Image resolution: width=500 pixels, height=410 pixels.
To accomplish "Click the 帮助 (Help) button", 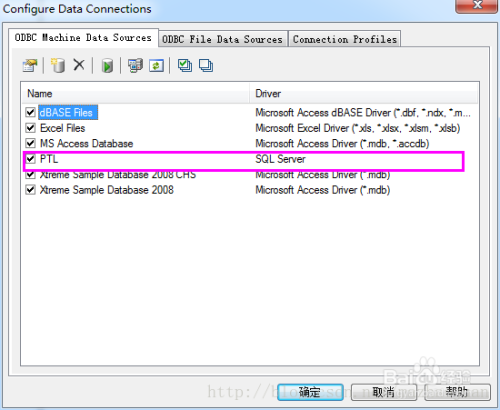I will [x=457, y=392].
